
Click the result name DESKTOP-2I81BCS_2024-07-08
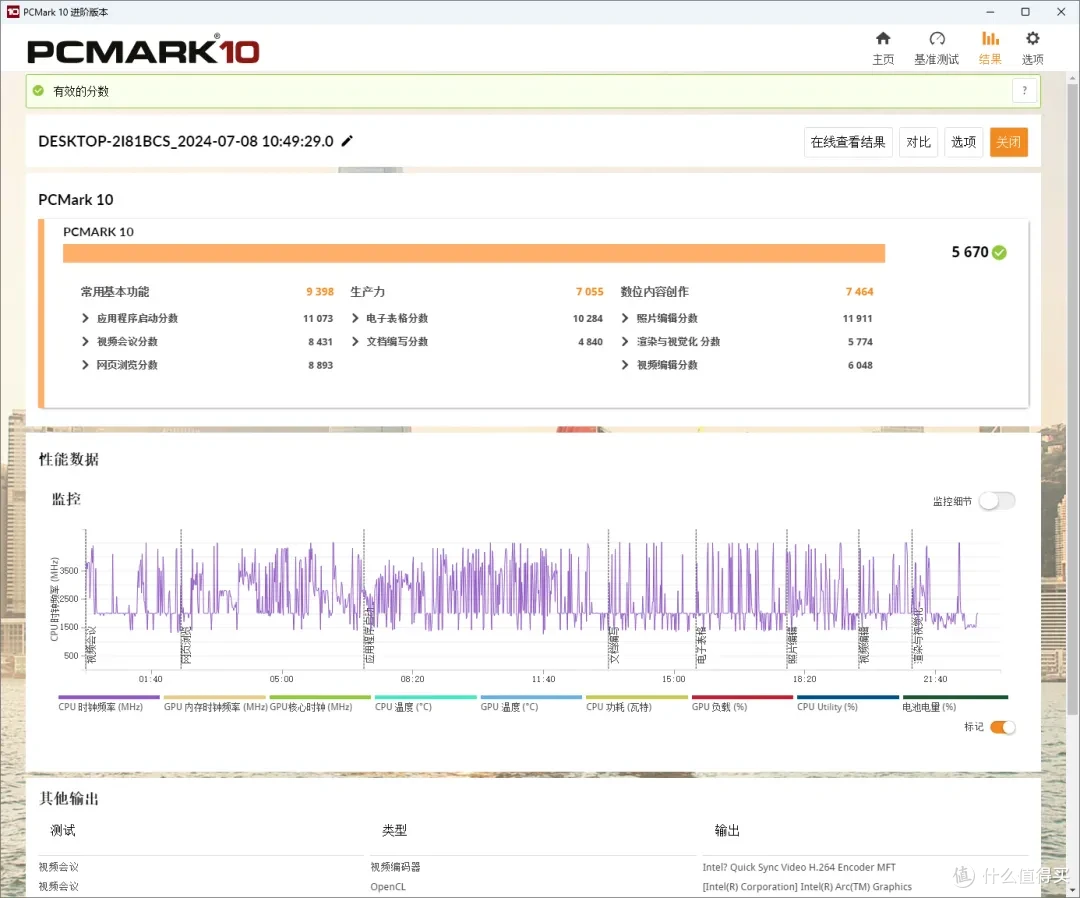click(185, 141)
